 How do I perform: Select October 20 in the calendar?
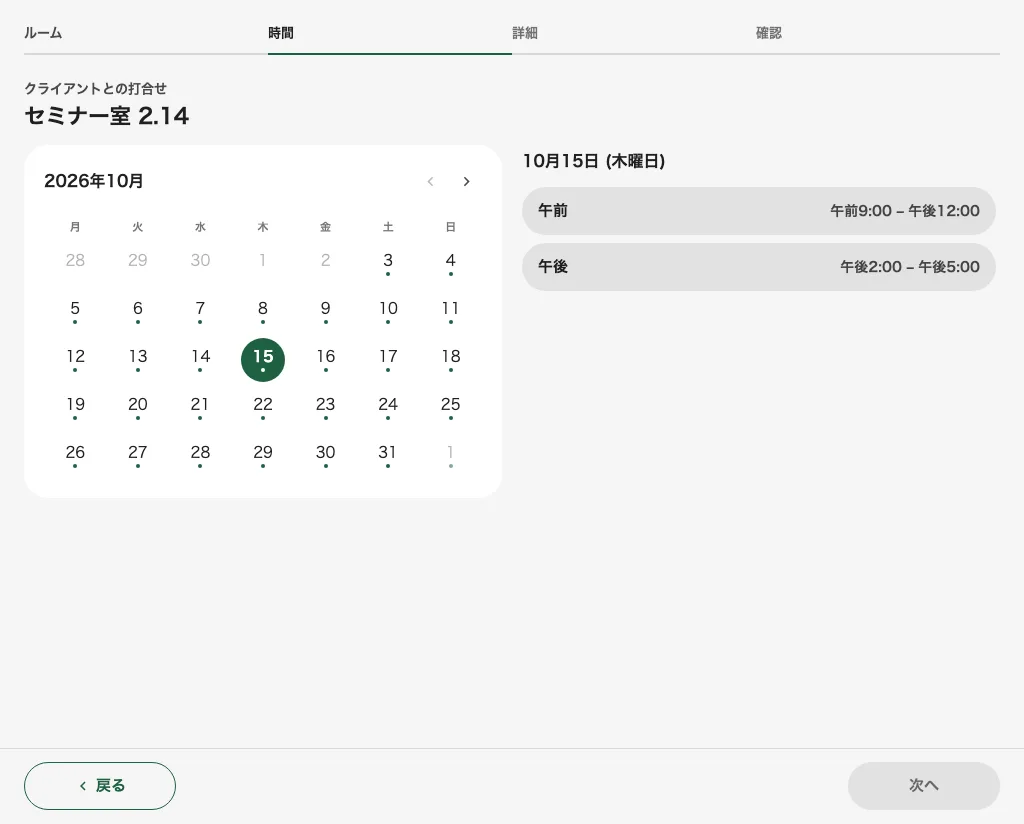tap(138, 407)
